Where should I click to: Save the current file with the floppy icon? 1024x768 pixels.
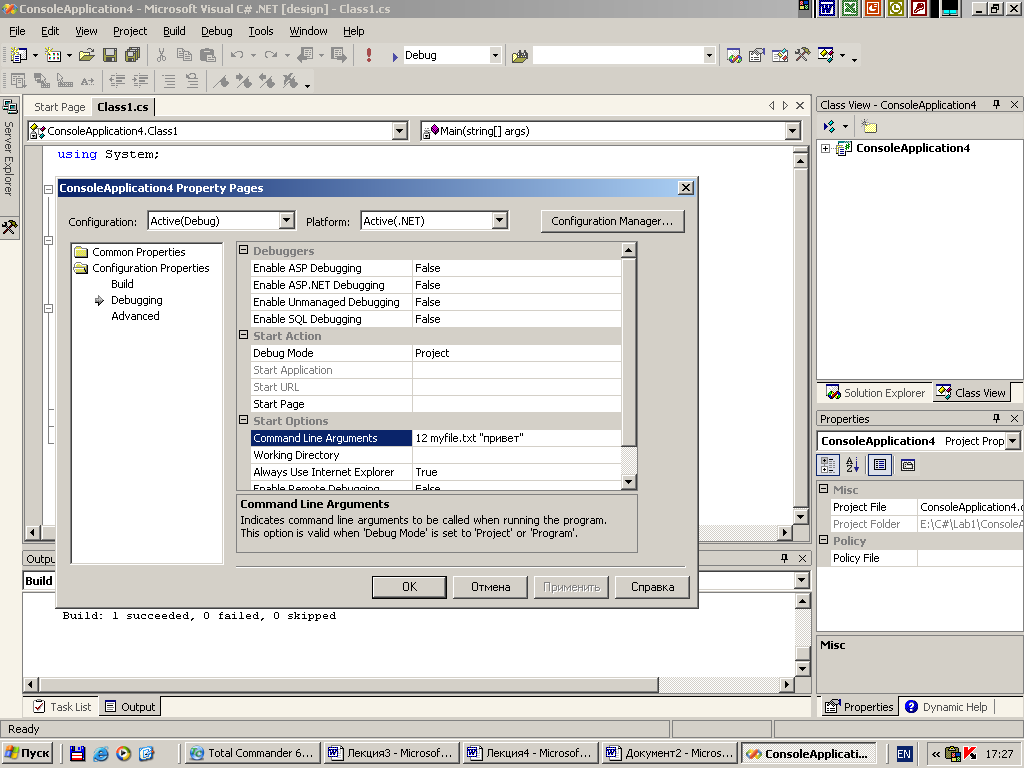[x=110, y=56]
